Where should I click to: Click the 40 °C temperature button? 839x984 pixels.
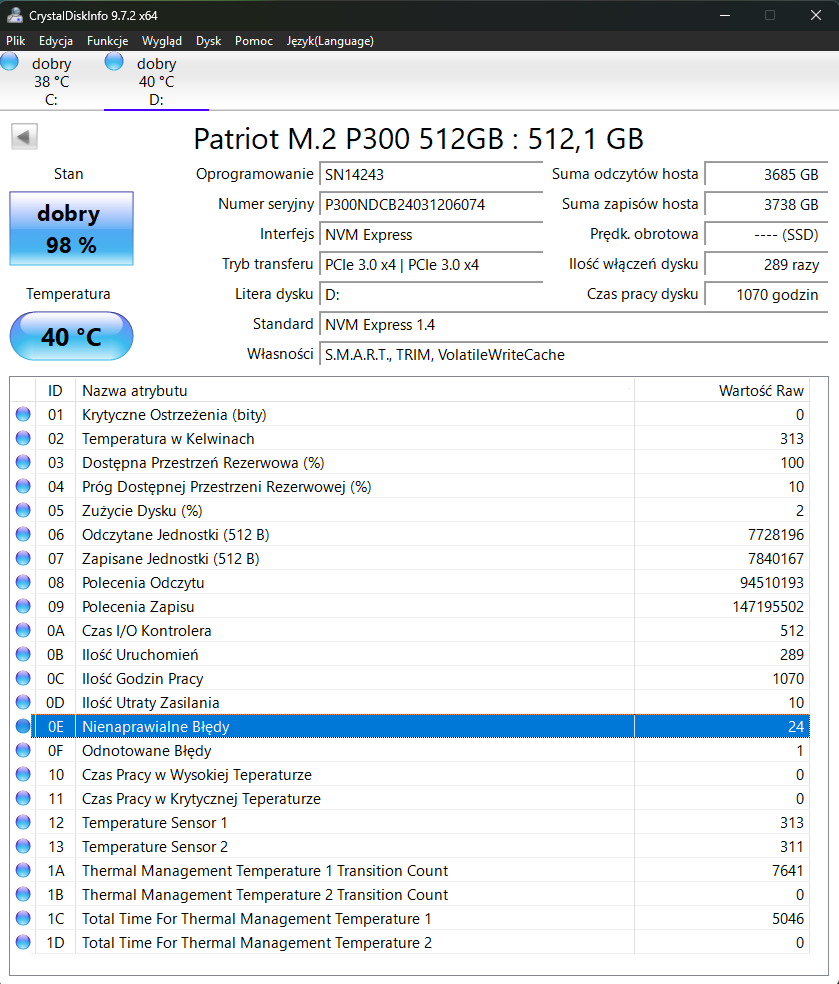click(x=71, y=337)
